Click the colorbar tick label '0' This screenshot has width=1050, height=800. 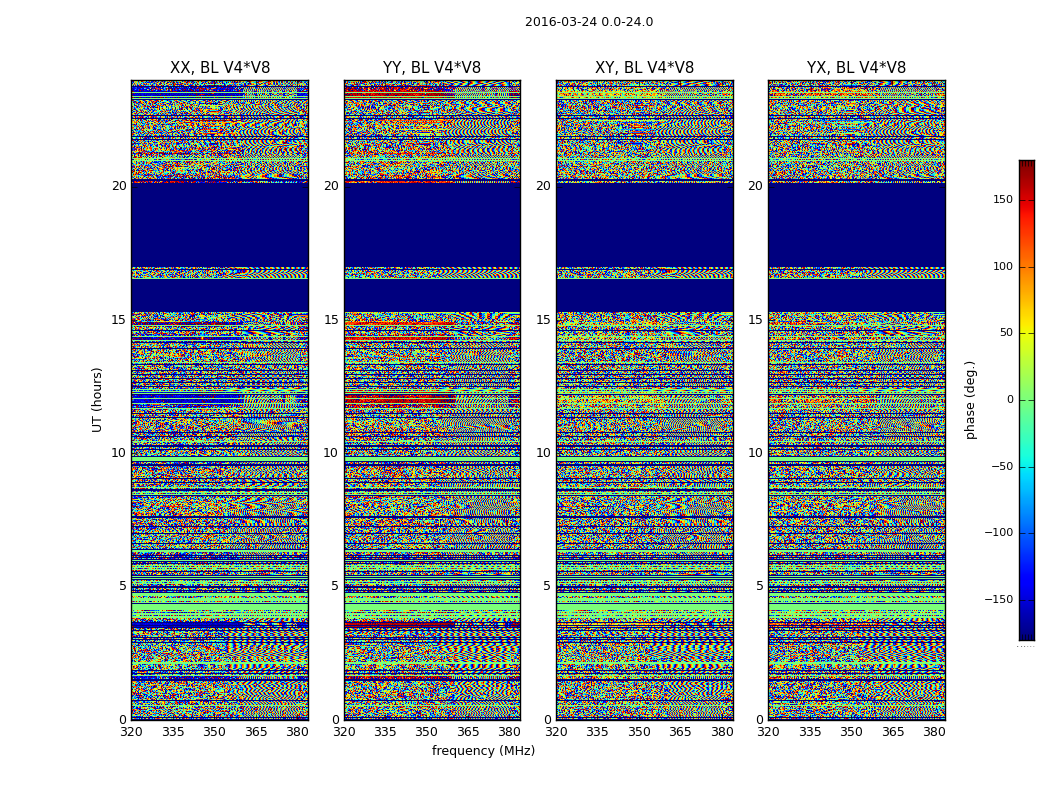click(x=1010, y=400)
